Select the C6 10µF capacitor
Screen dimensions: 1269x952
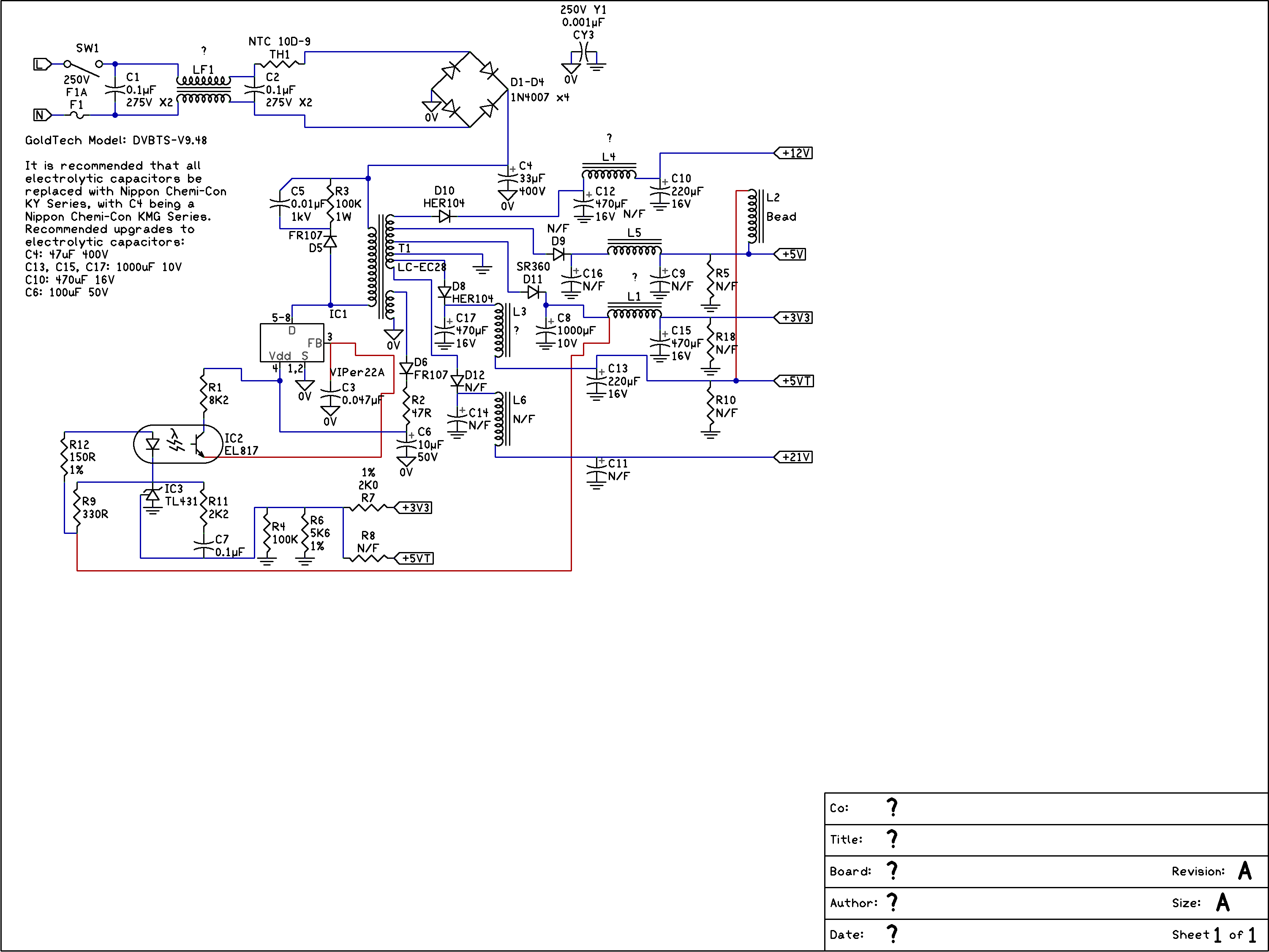point(406,444)
